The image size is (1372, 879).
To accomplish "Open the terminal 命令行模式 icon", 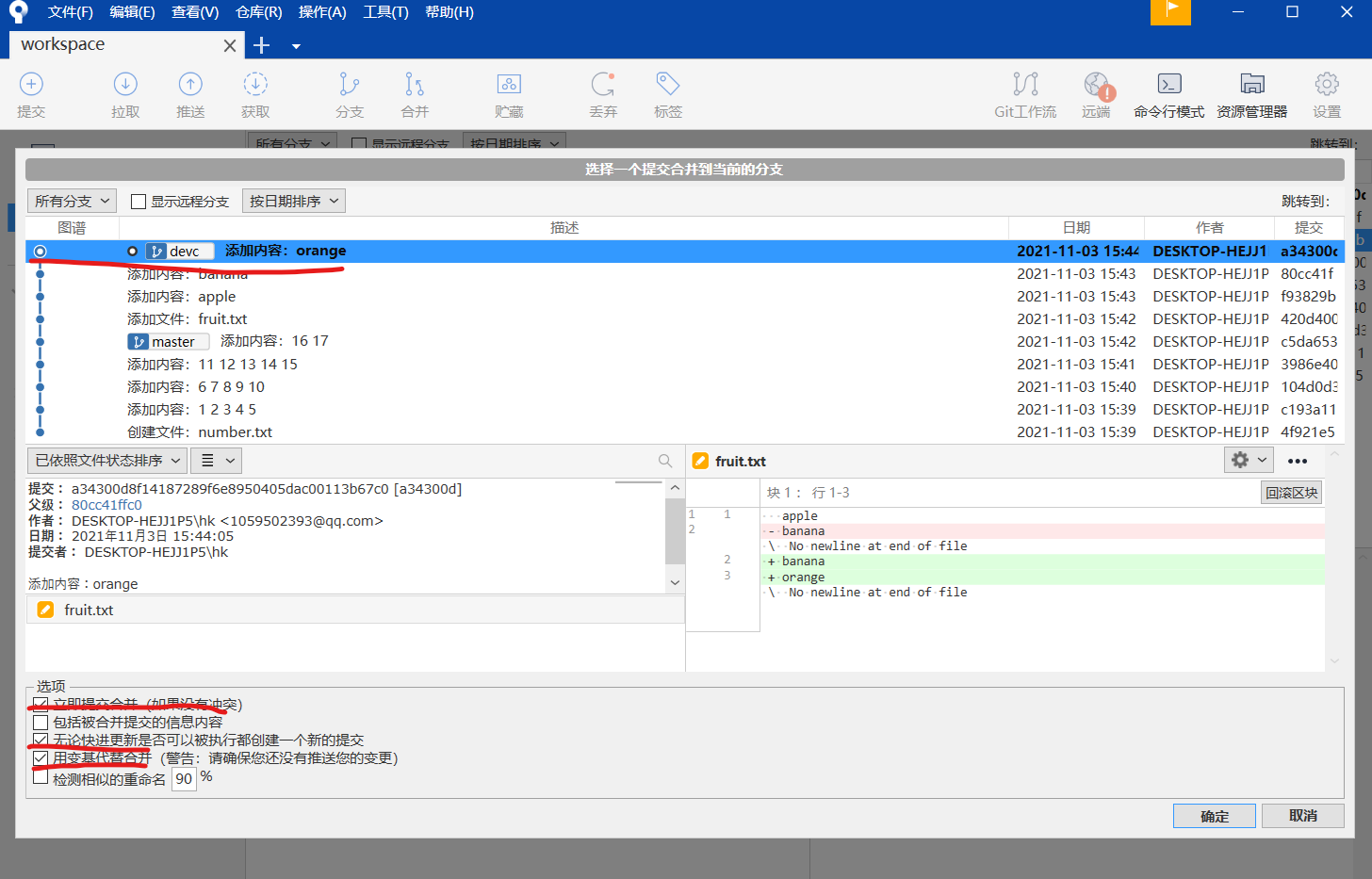I will tap(1169, 85).
